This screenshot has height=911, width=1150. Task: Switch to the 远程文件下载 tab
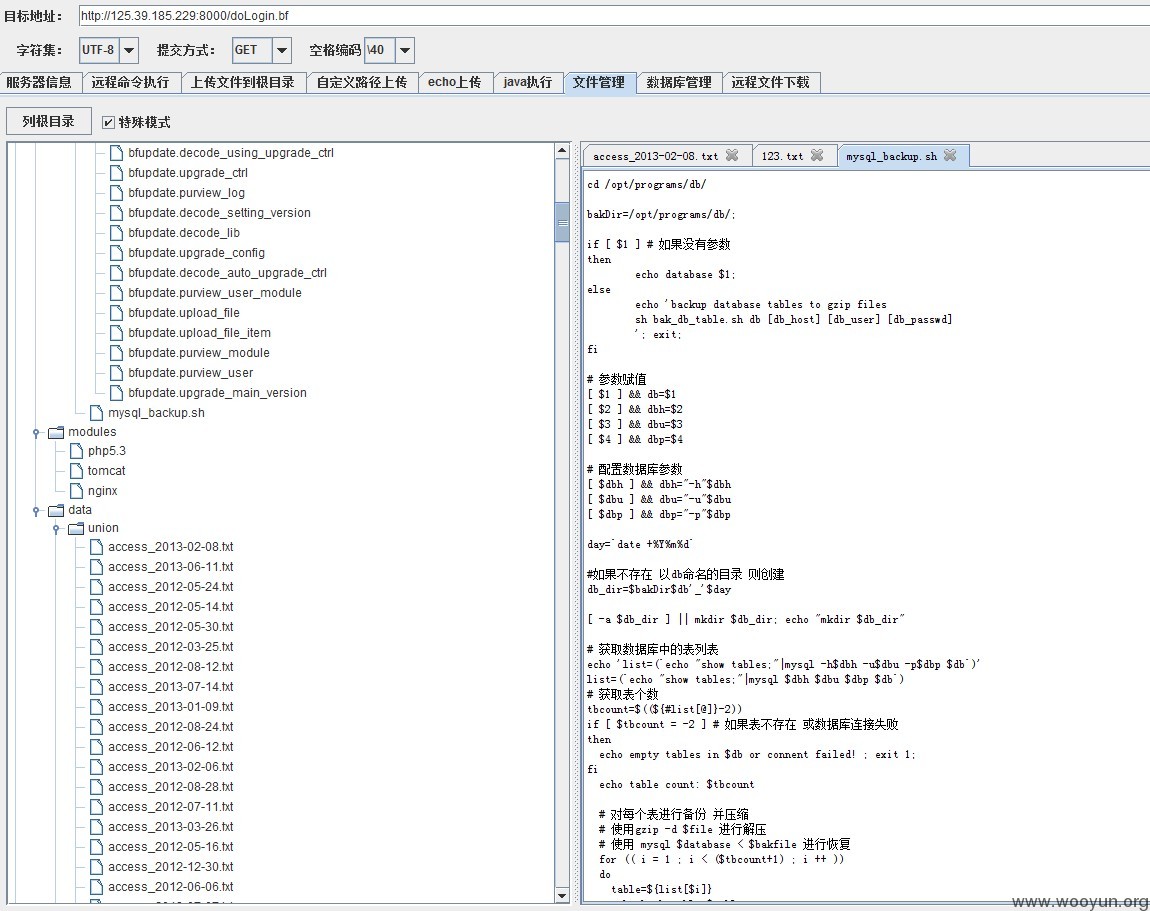coord(771,82)
